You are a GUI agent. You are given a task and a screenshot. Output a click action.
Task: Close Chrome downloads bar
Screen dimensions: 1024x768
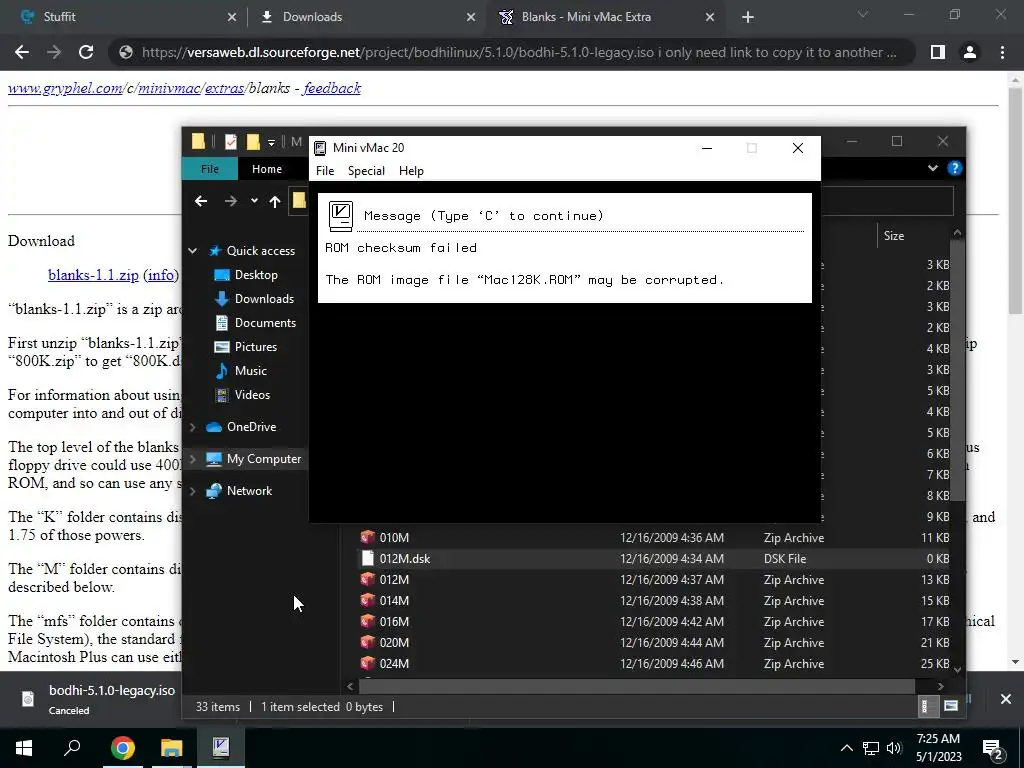tap(1005, 699)
